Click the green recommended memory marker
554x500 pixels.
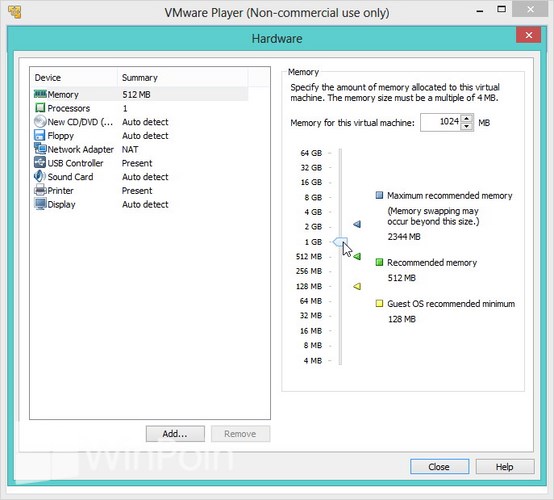[357, 256]
